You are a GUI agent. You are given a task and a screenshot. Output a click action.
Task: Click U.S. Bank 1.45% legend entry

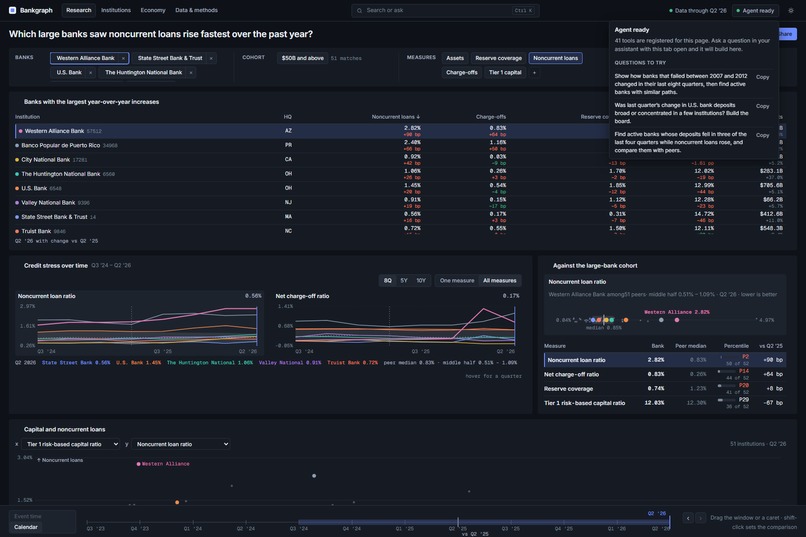click(138, 363)
